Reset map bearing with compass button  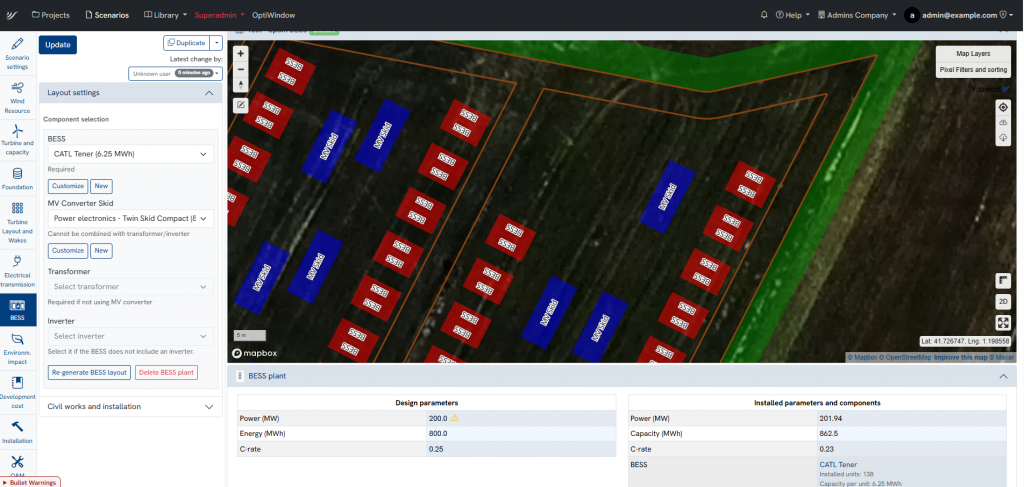pos(241,85)
